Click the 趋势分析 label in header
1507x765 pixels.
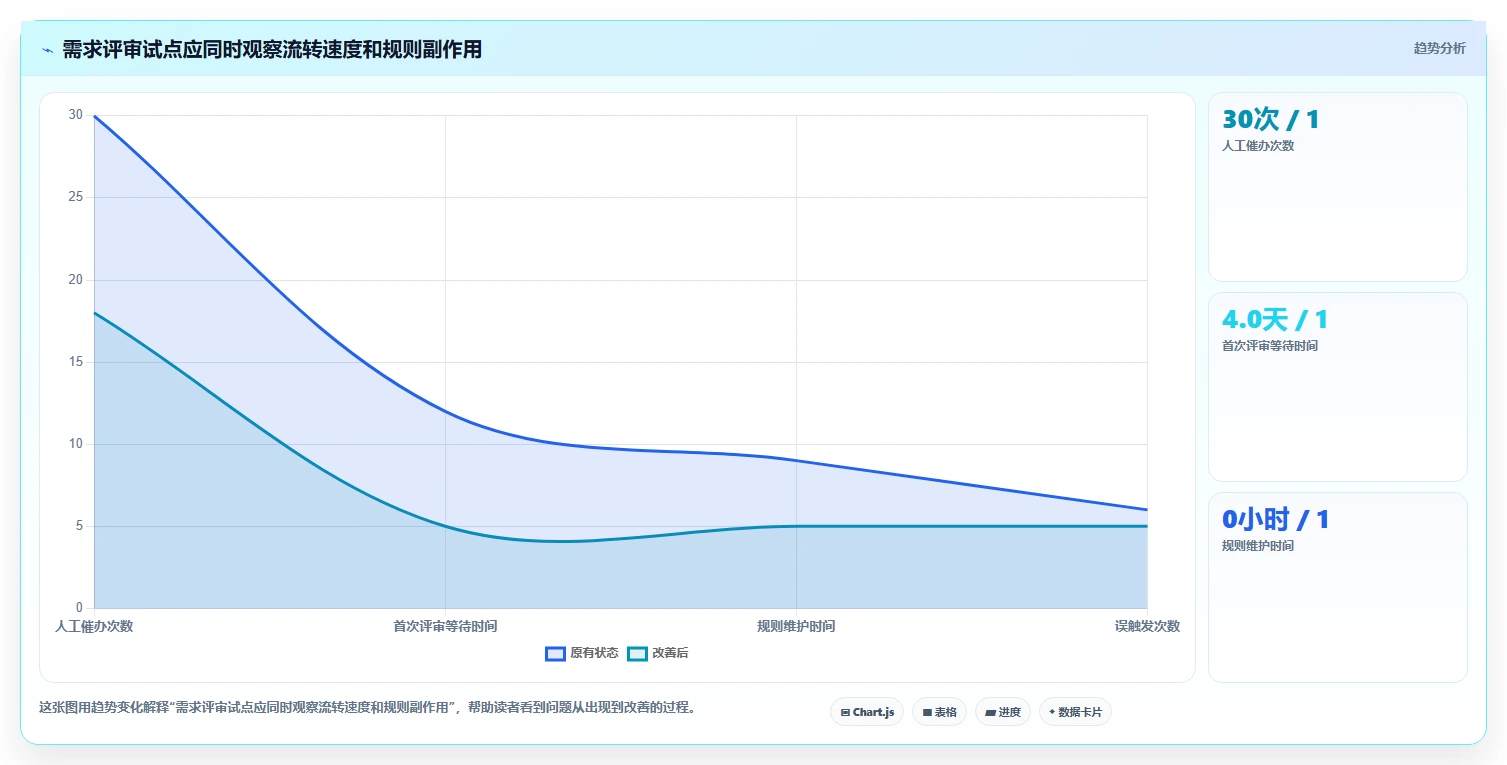[1439, 48]
